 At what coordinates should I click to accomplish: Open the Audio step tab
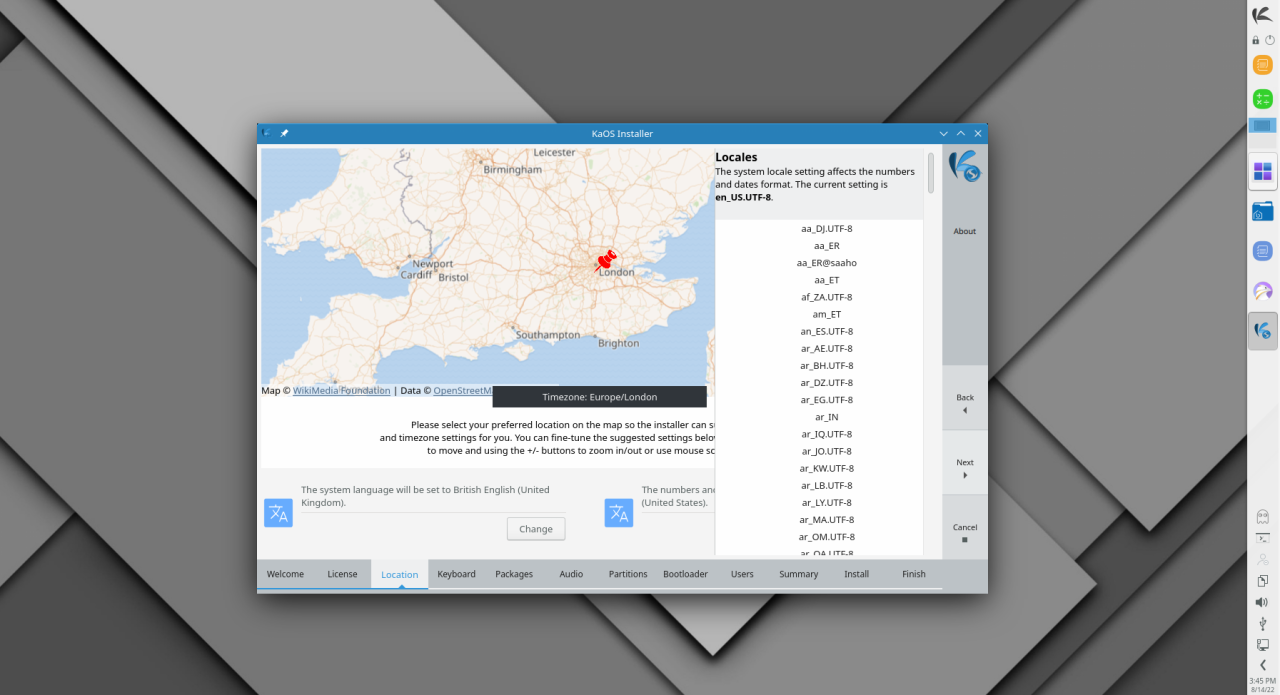point(571,574)
